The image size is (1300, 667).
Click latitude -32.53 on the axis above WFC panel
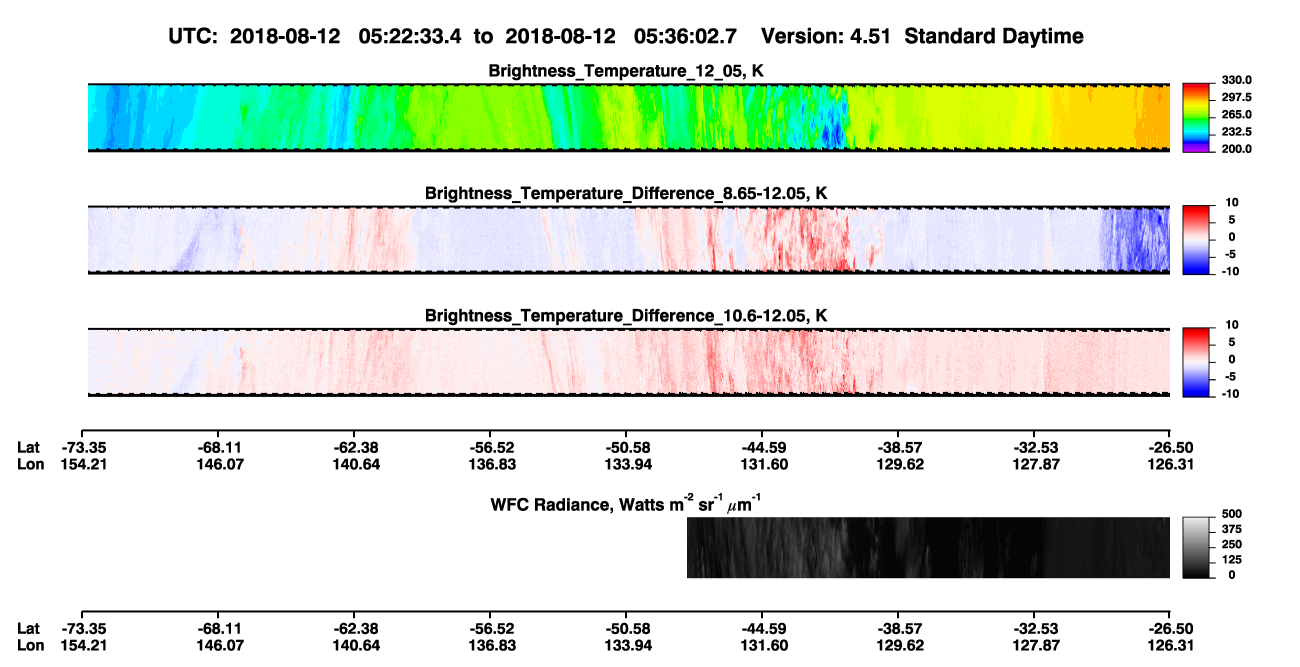[x=1034, y=448]
